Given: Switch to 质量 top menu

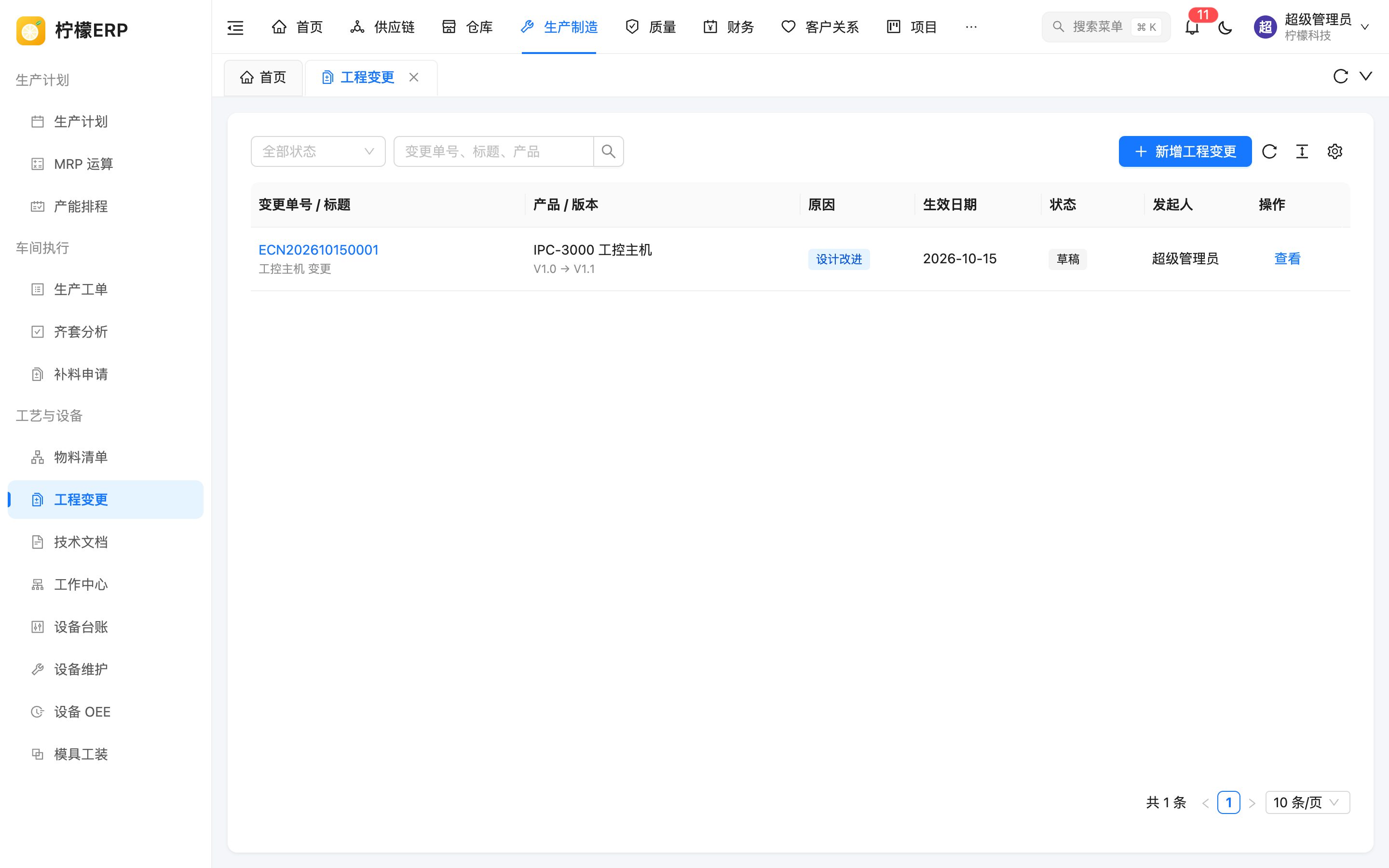Looking at the screenshot, I should (650, 27).
